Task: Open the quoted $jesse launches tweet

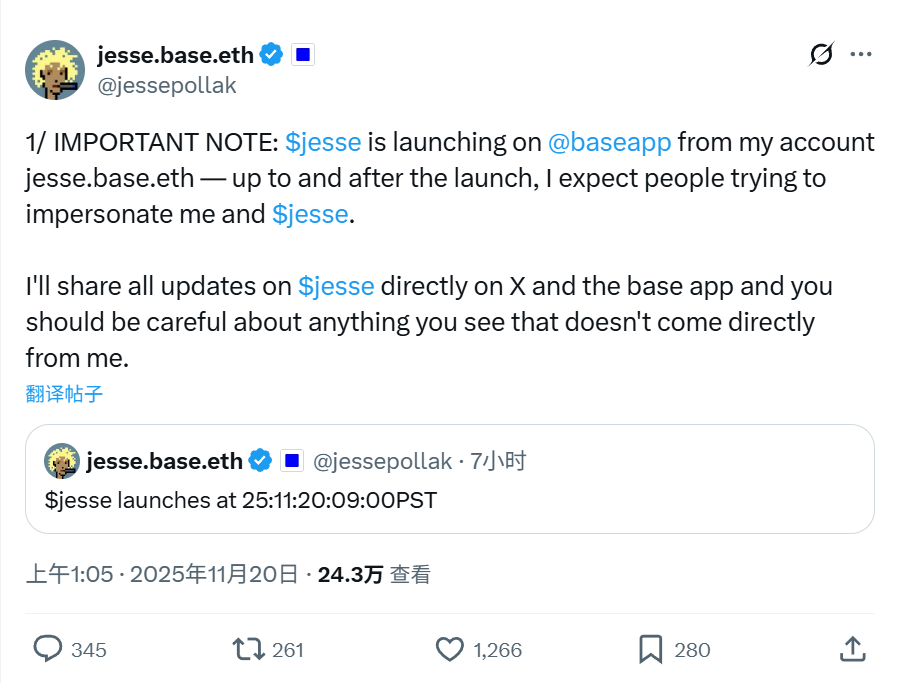Action: (x=450, y=499)
